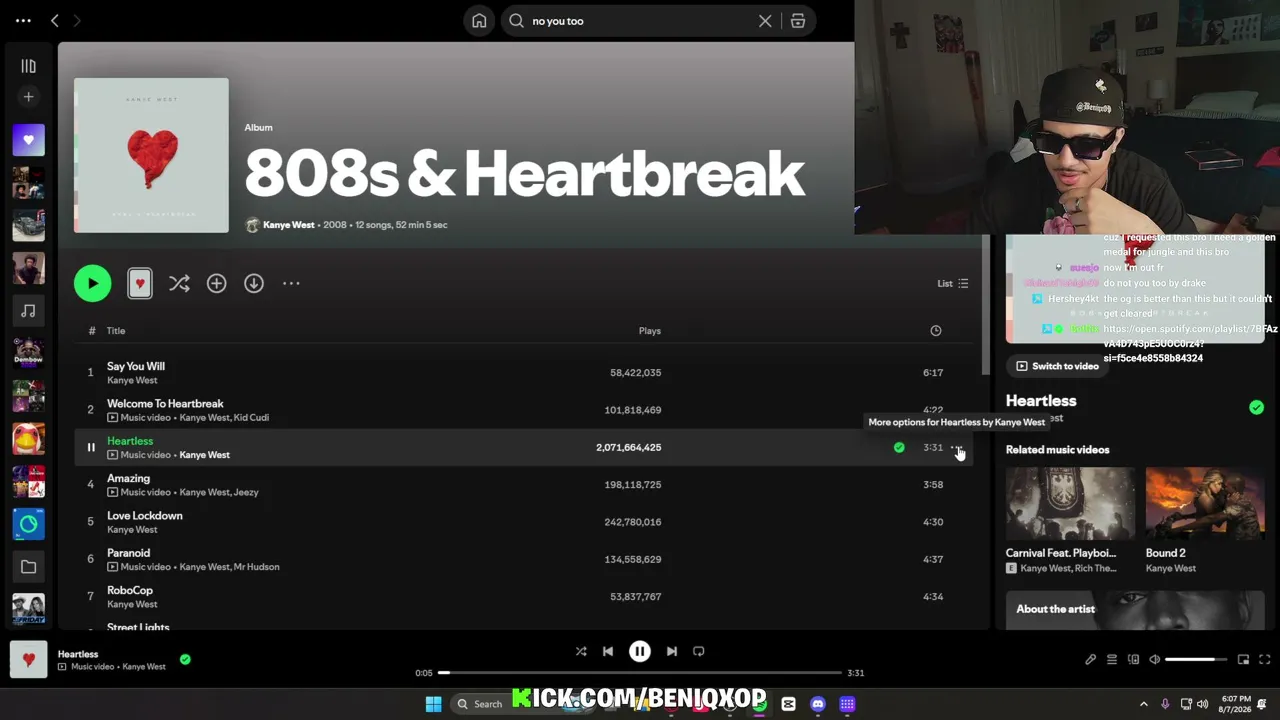Open Connect to a device
This screenshot has height=720, width=1280.
tap(1133, 660)
